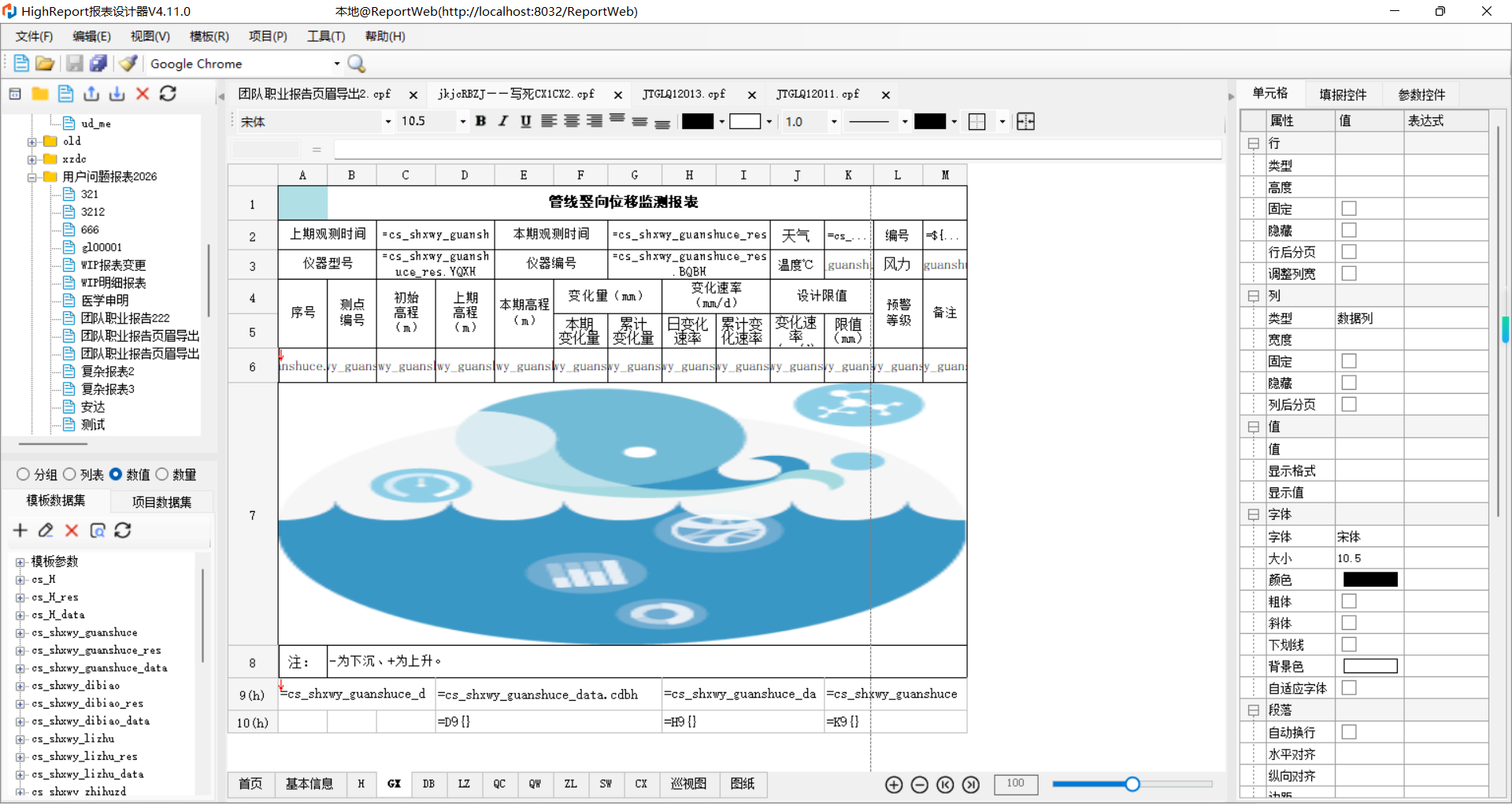Toggle underline formatting
The height and width of the screenshot is (804, 1512).
(525, 121)
